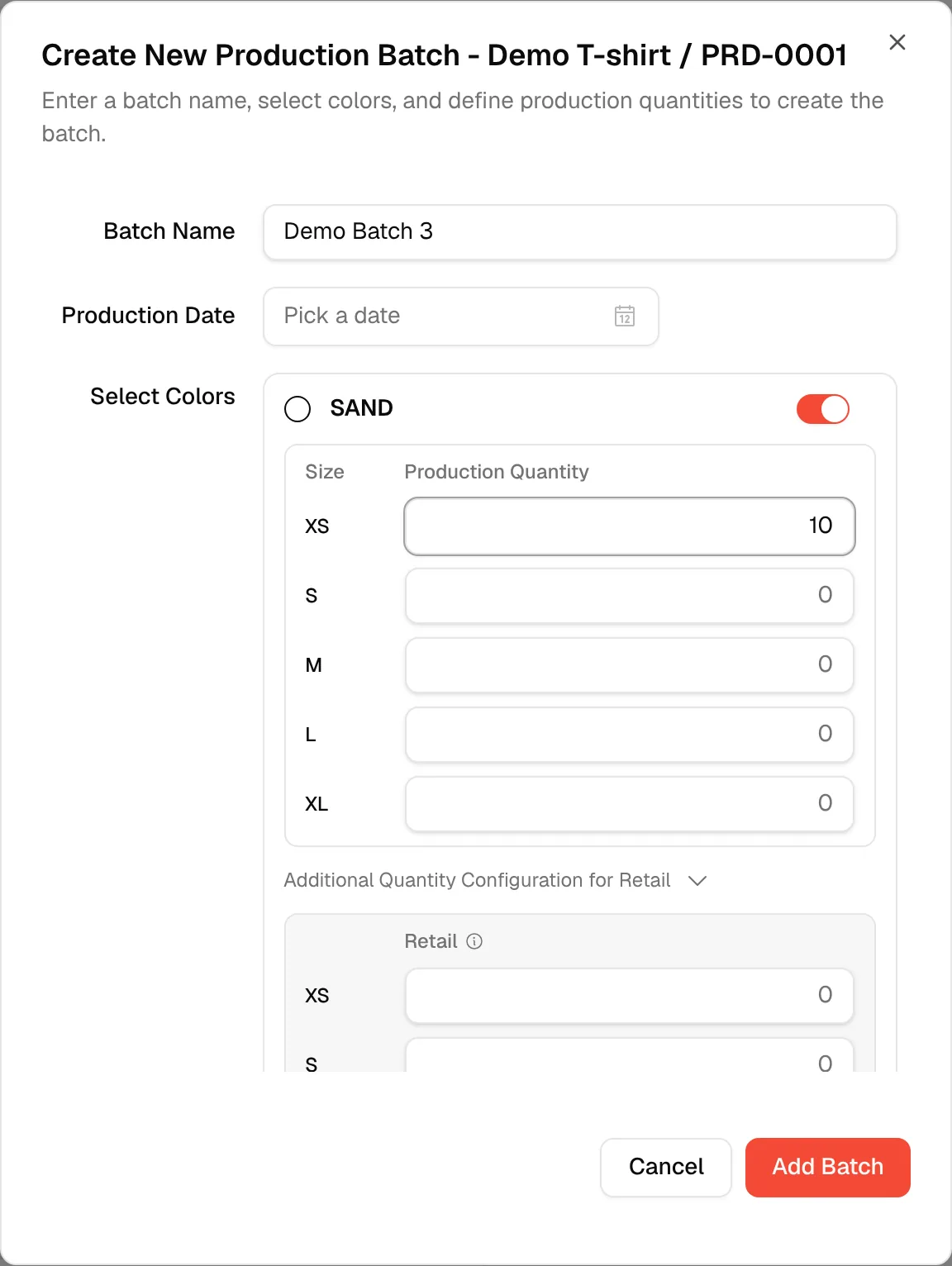Click the Batch Name input field
952x1266 pixels.
point(580,232)
